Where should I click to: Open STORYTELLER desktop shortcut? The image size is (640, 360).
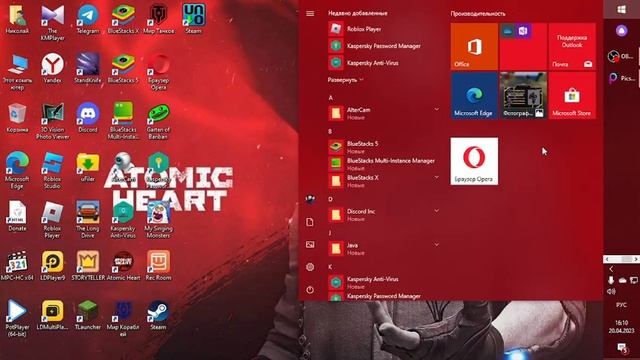tap(88, 266)
